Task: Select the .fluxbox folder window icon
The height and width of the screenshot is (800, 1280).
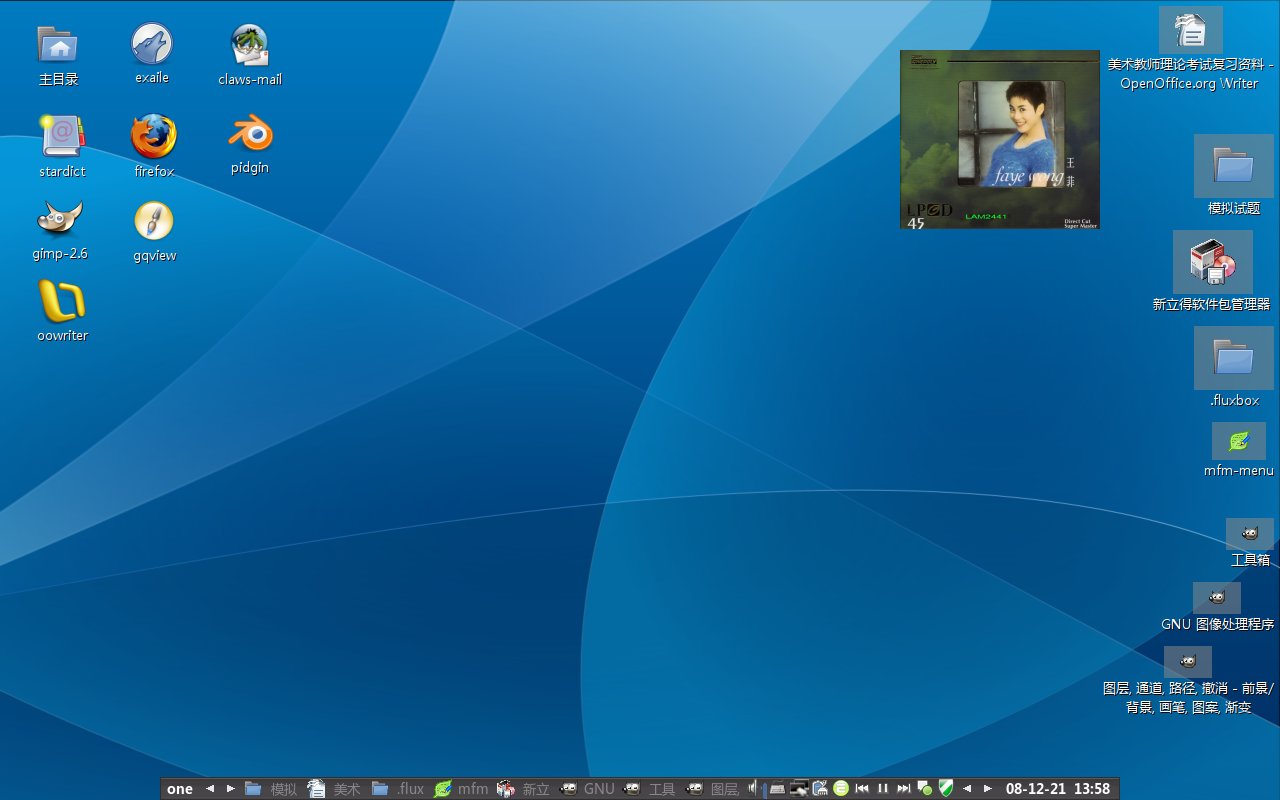Action: point(1233,358)
